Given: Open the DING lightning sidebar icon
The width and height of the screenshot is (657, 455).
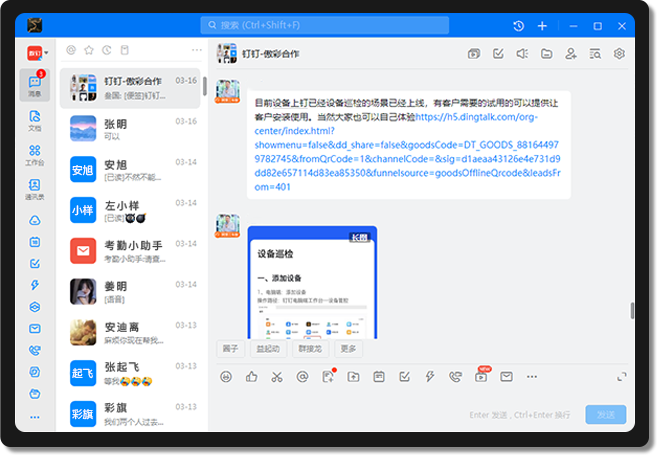Looking at the screenshot, I should pos(35,285).
